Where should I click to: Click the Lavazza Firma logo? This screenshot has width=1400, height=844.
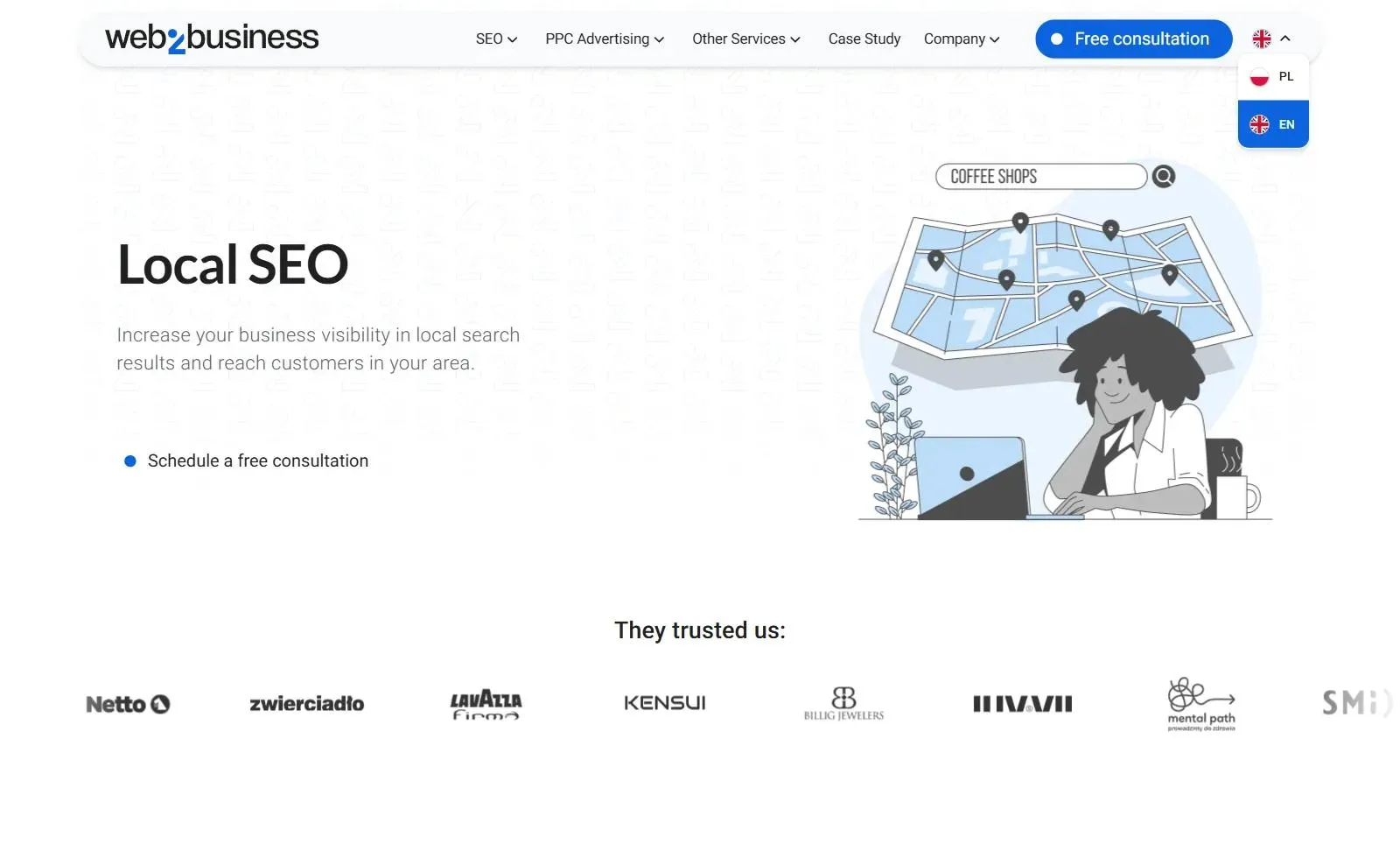coord(486,705)
